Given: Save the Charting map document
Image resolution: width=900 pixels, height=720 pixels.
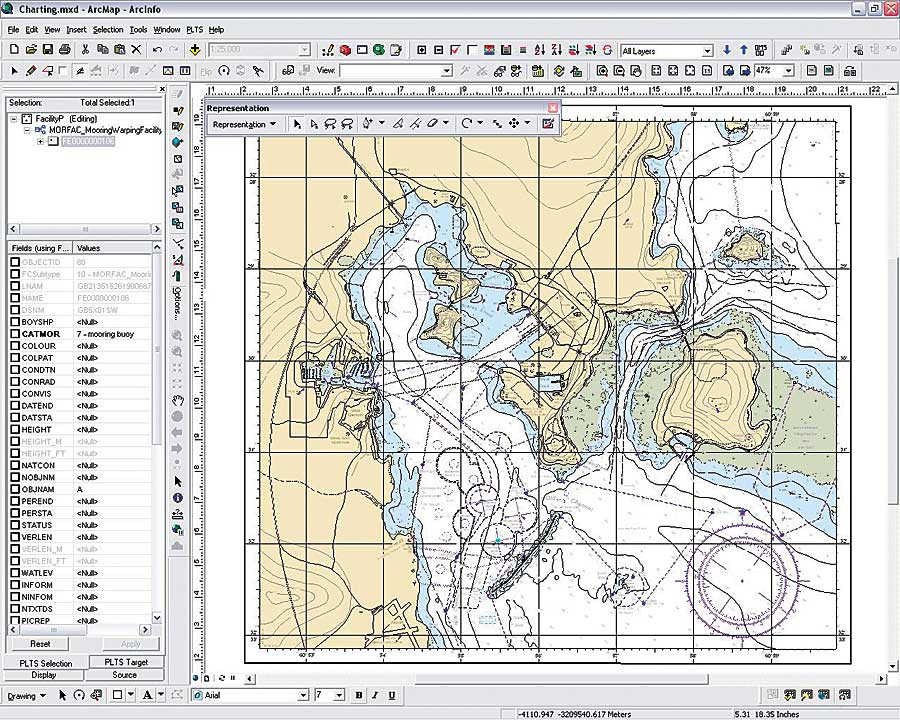Looking at the screenshot, I should 48,50.
